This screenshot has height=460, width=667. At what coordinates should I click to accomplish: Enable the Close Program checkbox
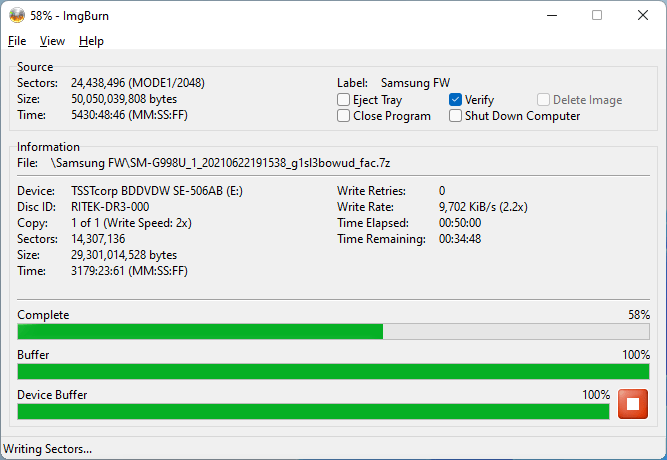click(344, 116)
